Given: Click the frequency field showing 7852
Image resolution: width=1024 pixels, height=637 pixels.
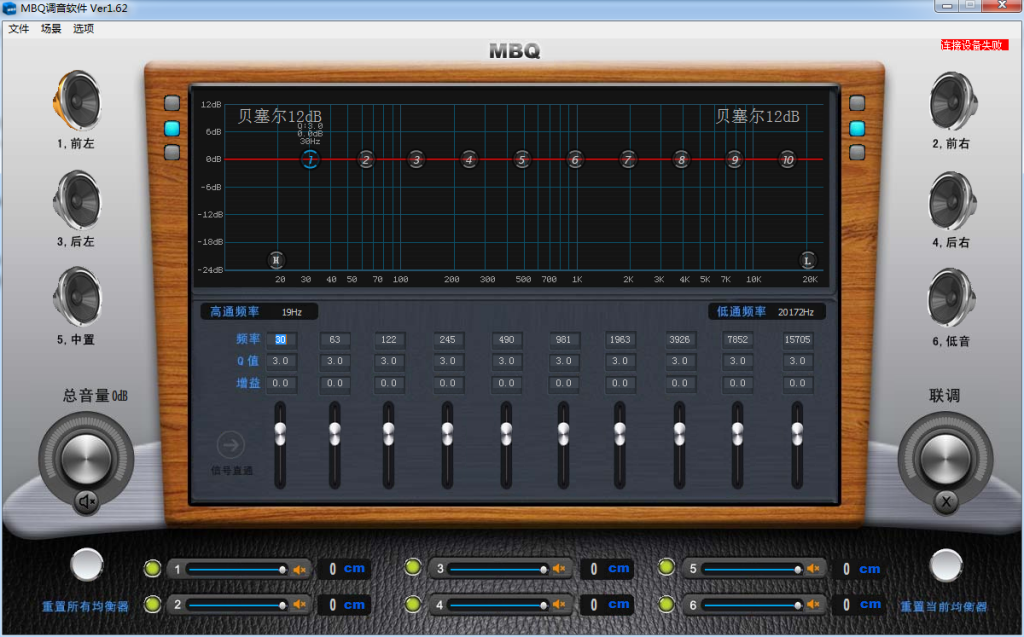Looking at the screenshot, I should tap(737, 340).
